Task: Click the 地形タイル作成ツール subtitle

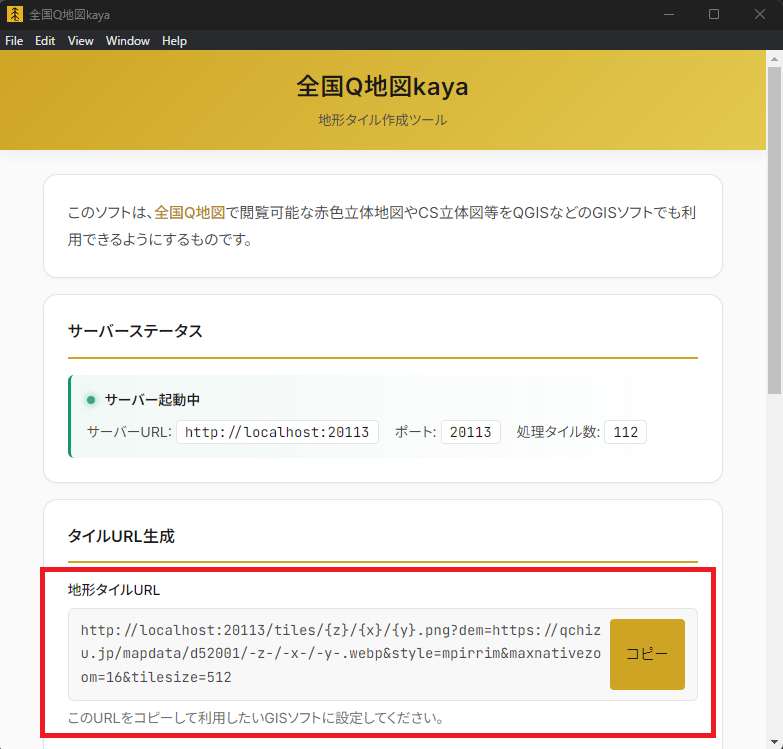Action: (x=383, y=120)
